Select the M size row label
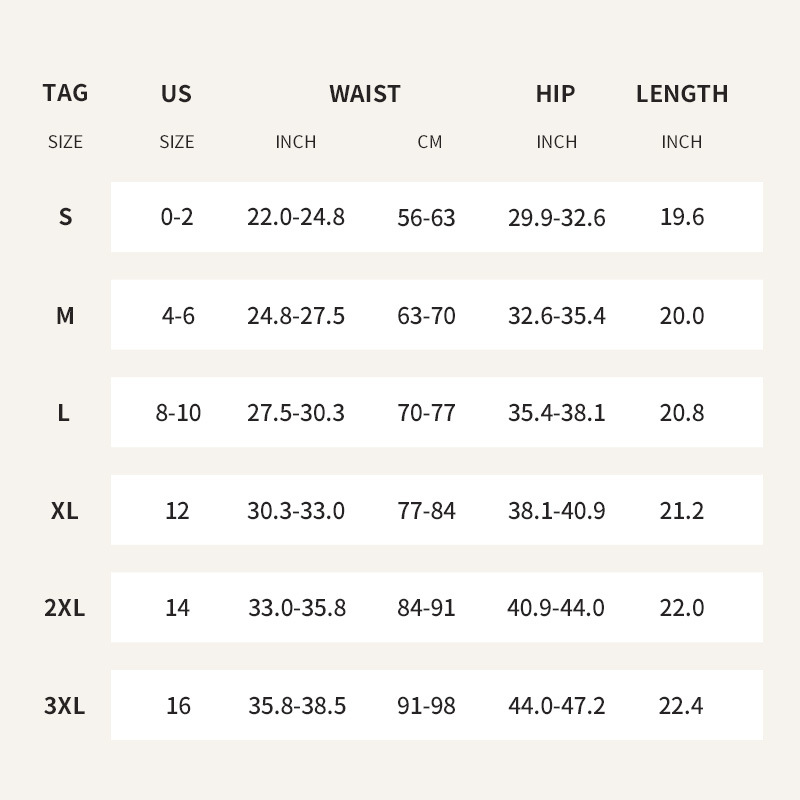The width and height of the screenshot is (800, 800). [65, 316]
